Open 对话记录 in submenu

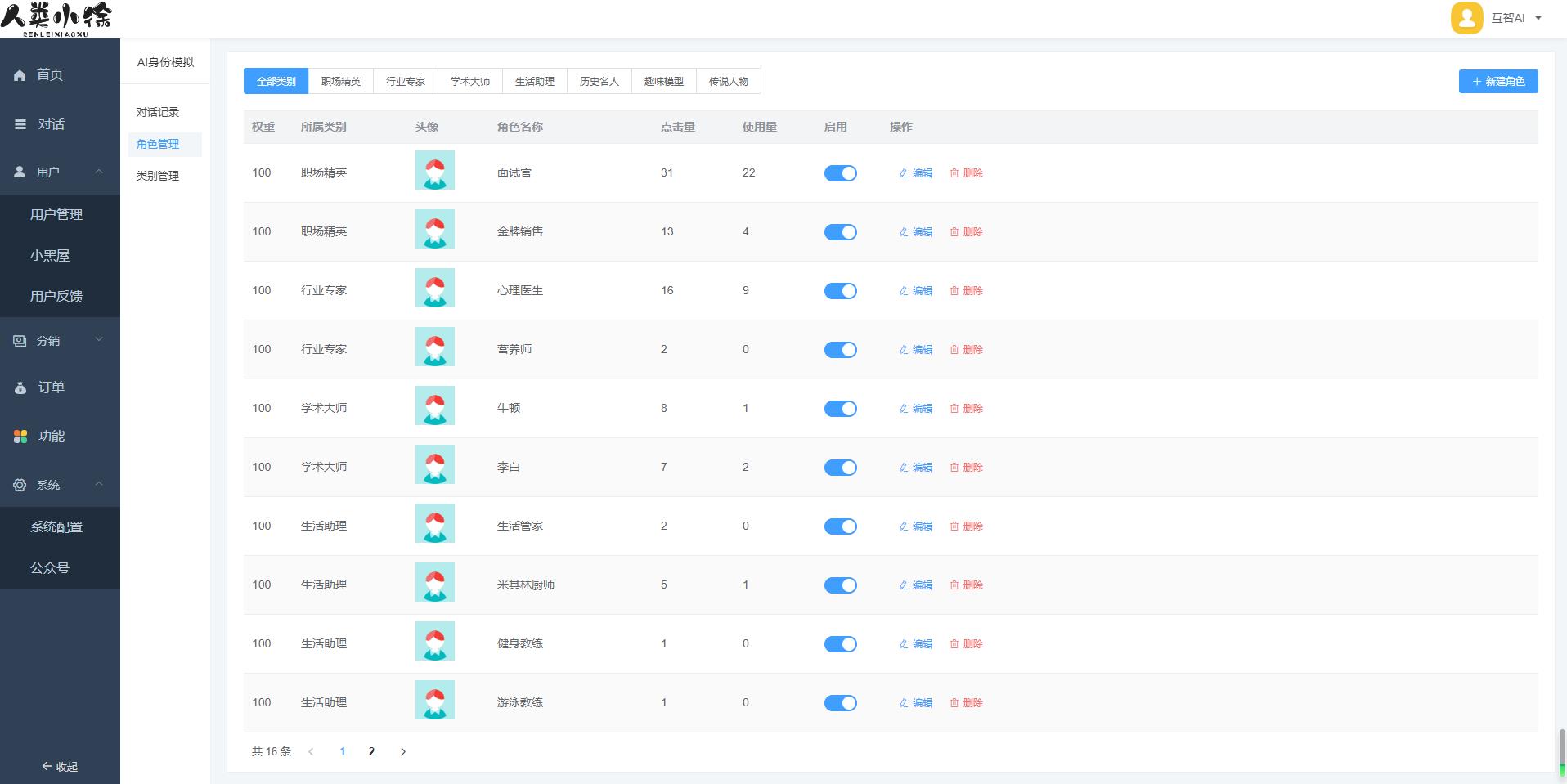(158, 113)
